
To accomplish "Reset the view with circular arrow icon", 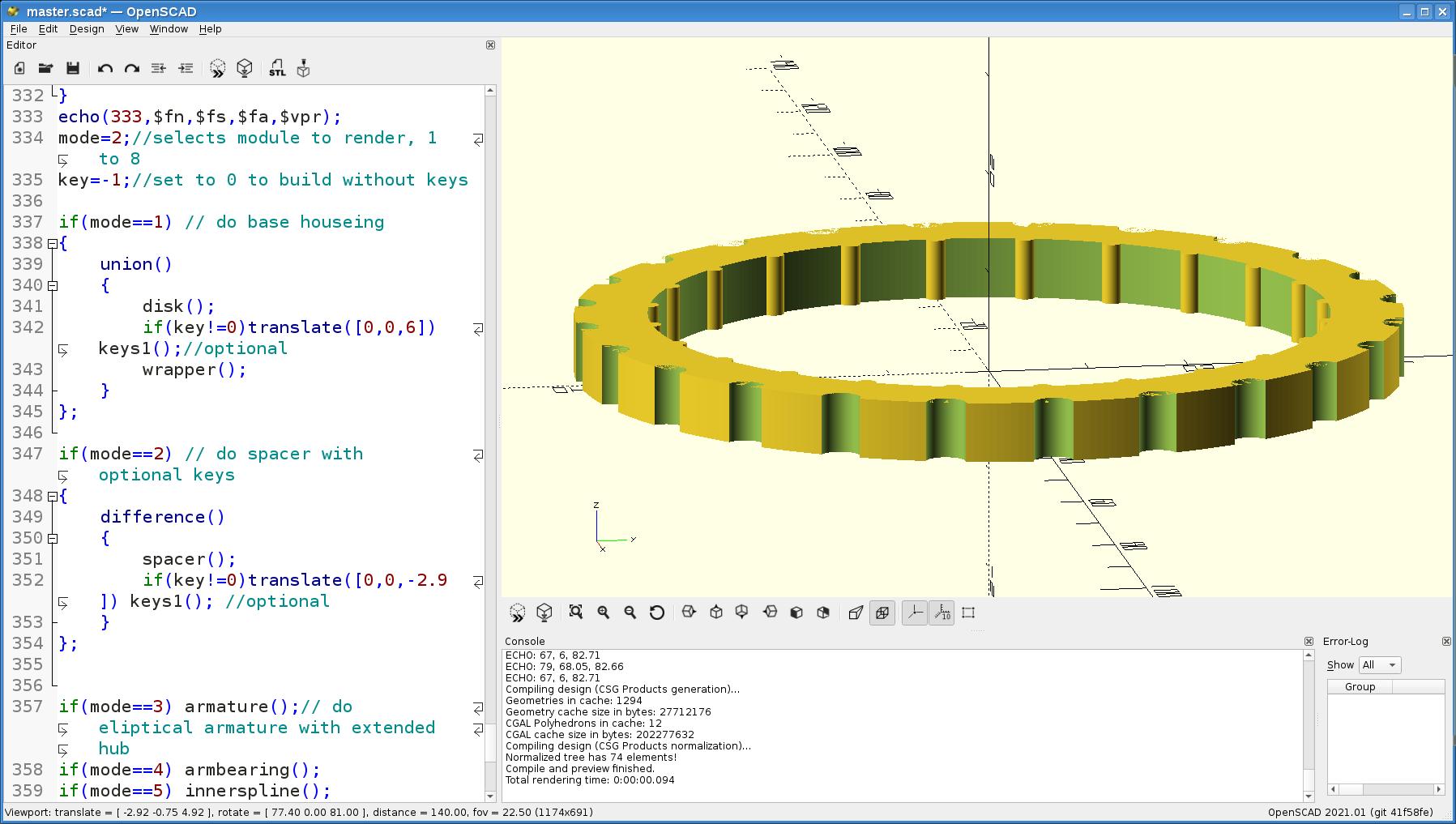I will (x=657, y=613).
